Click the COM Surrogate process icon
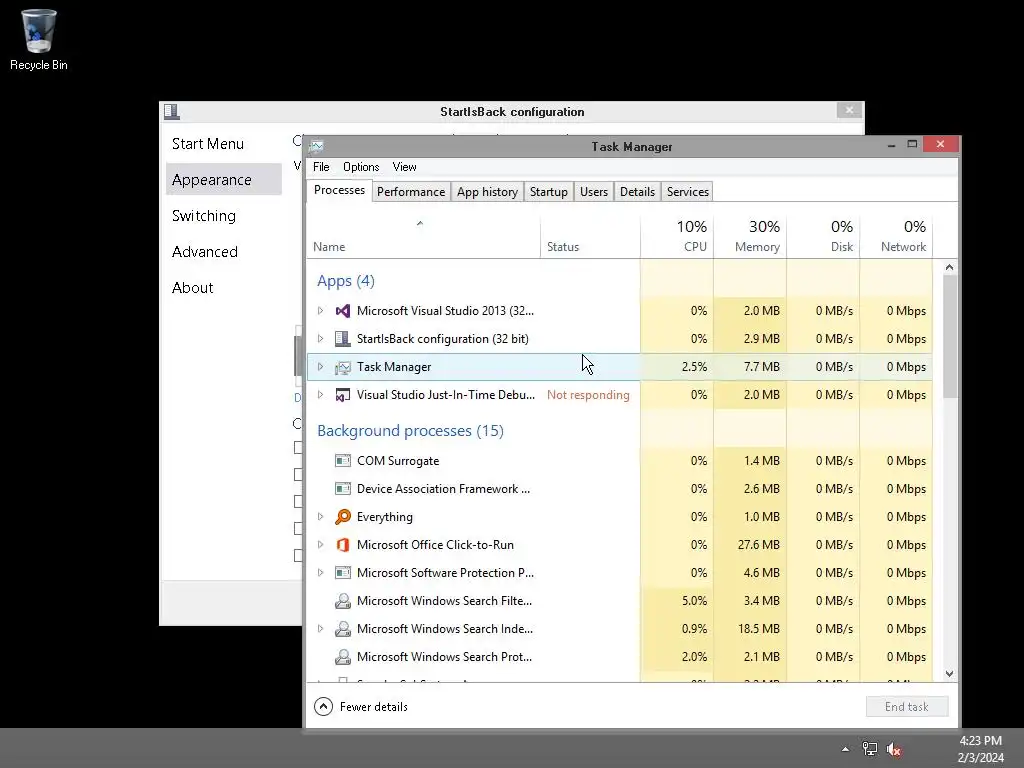Image resolution: width=1024 pixels, height=768 pixels. coord(343,461)
